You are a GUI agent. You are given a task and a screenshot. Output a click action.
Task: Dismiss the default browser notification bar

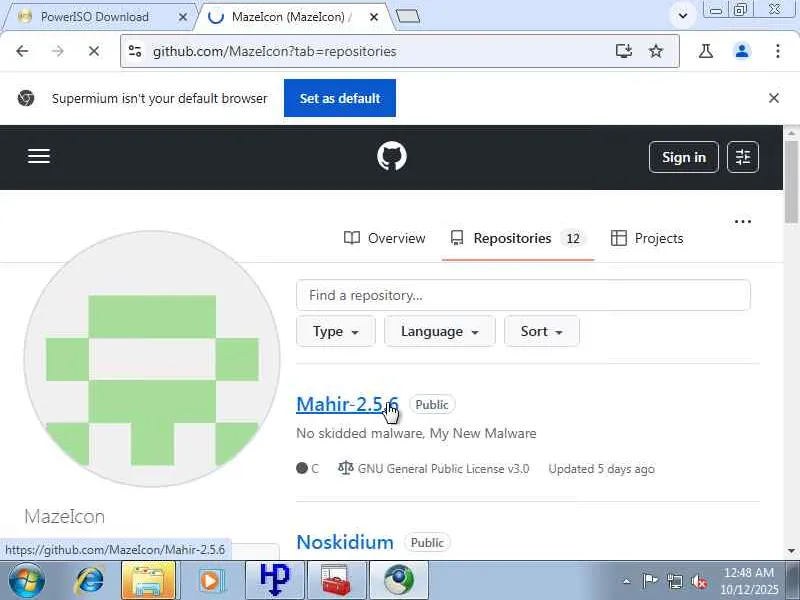pos(773,98)
